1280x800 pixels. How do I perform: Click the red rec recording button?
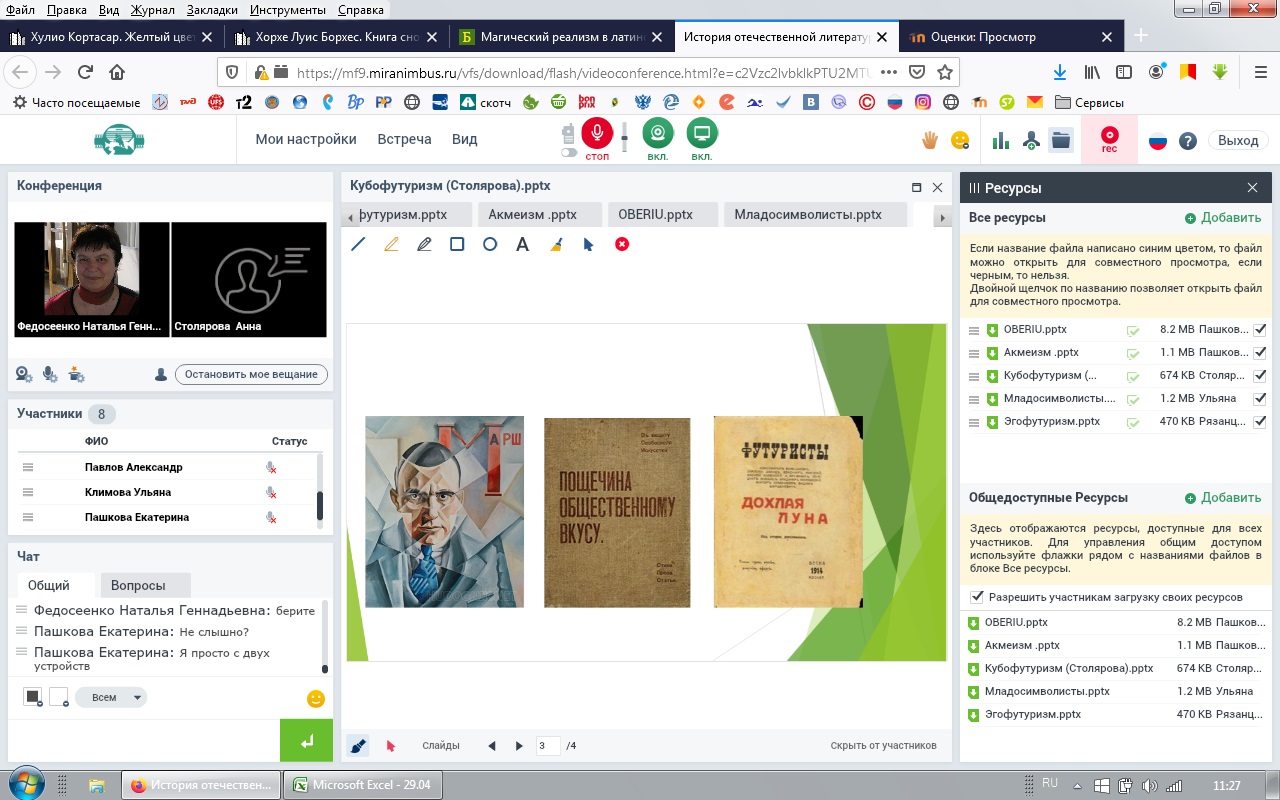pyautogui.click(x=1109, y=137)
